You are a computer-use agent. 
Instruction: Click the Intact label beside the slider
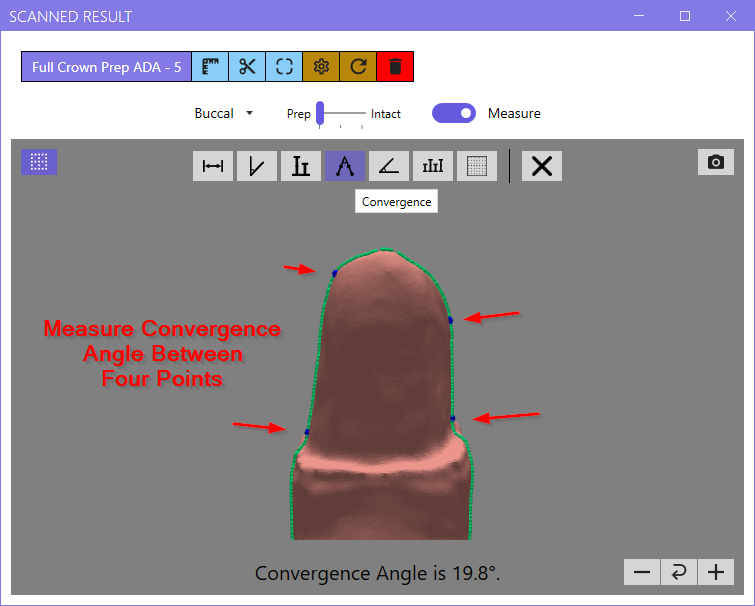pos(386,114)
